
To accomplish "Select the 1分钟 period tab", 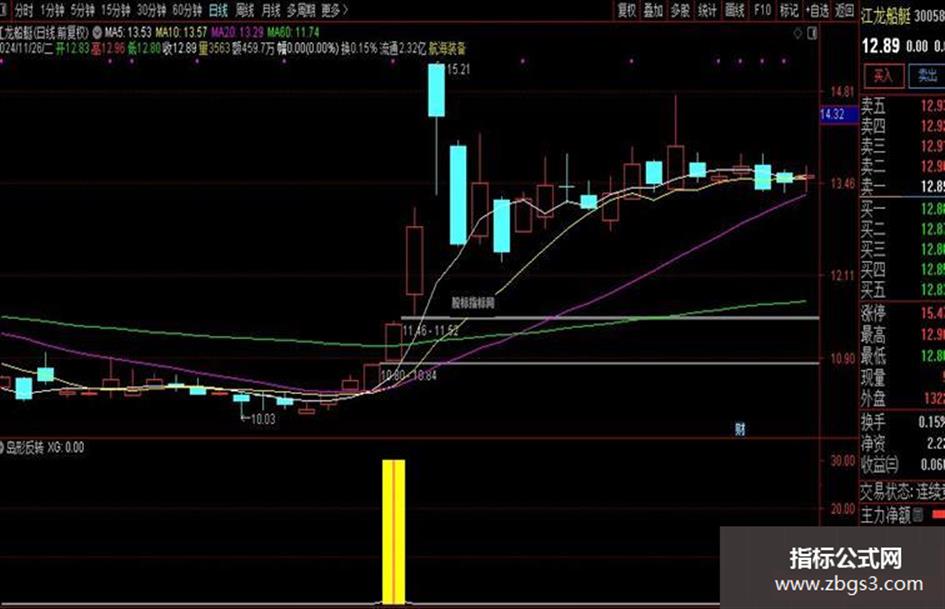I will 52,10.
